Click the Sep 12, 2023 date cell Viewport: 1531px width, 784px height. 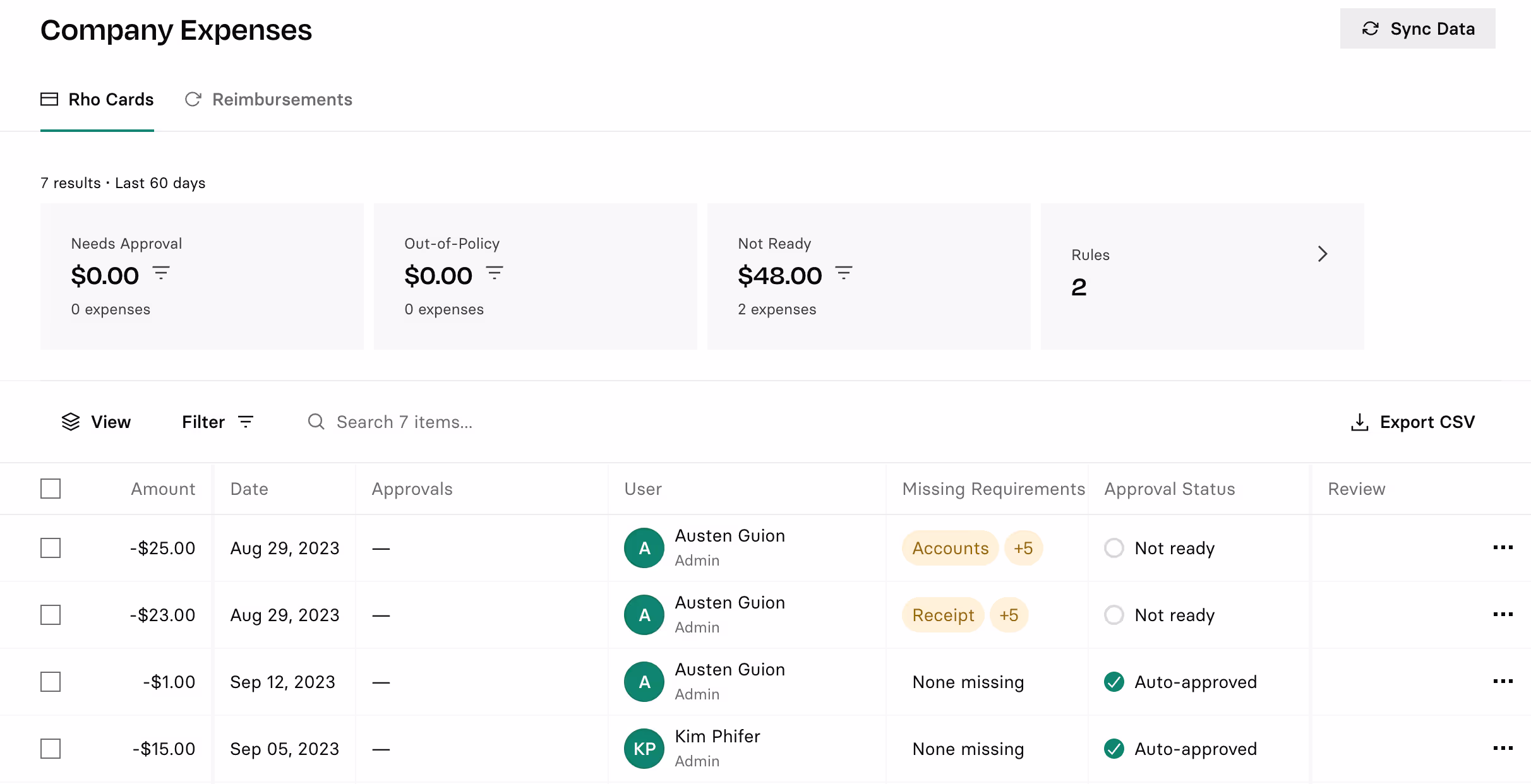pyautogui.click(x=282, y=682)
